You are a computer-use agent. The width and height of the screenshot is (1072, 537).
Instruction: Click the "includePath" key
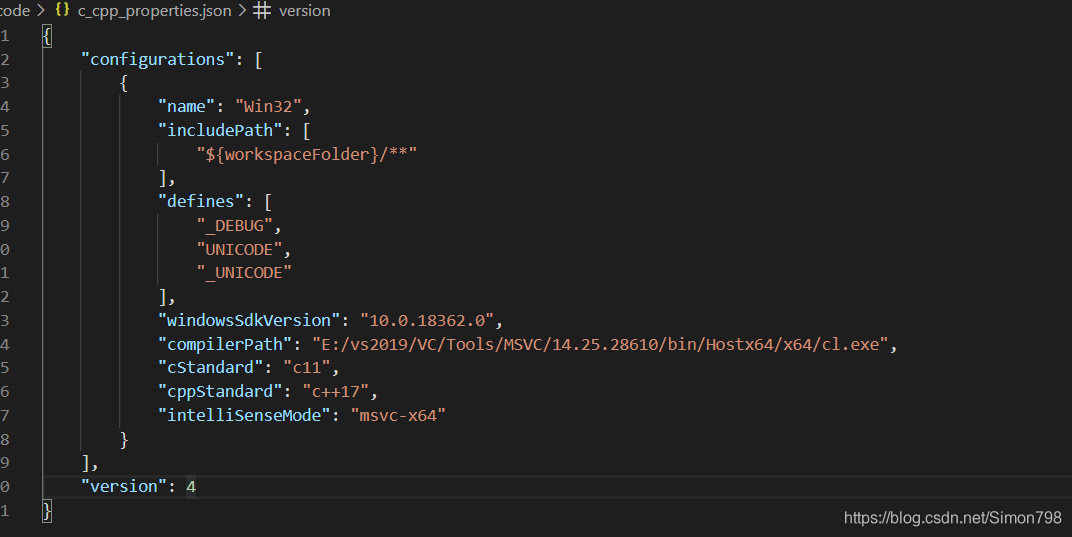click(x=220, y=131)
